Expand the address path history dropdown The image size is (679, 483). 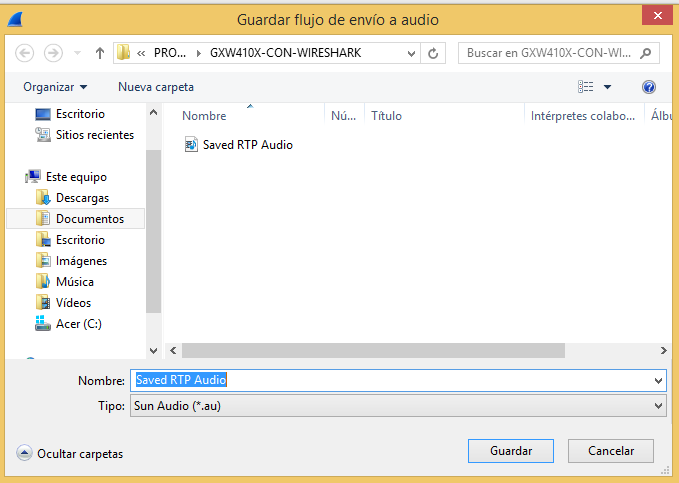[411, 53]
